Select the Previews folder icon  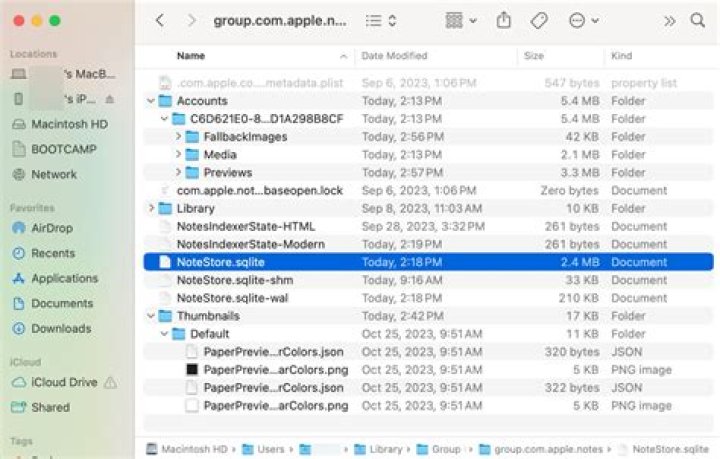pyautogui.click(x=192, y=172)
